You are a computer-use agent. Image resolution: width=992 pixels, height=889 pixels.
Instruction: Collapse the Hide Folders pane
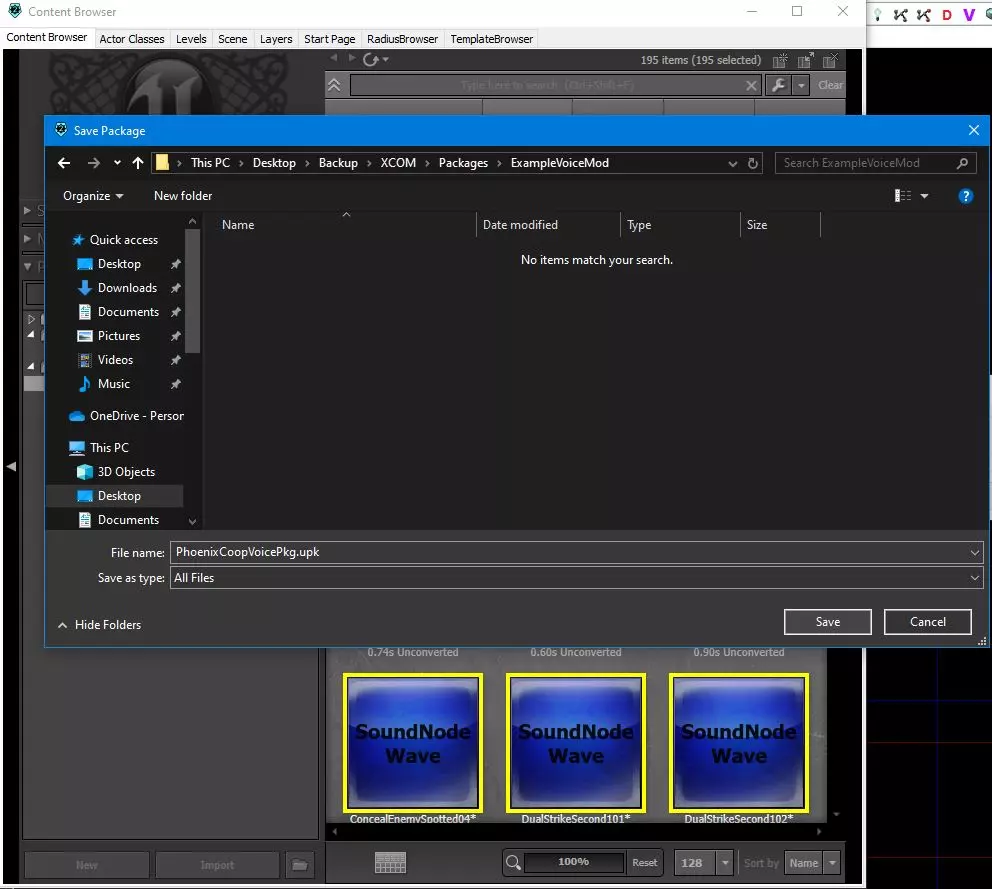99,625
